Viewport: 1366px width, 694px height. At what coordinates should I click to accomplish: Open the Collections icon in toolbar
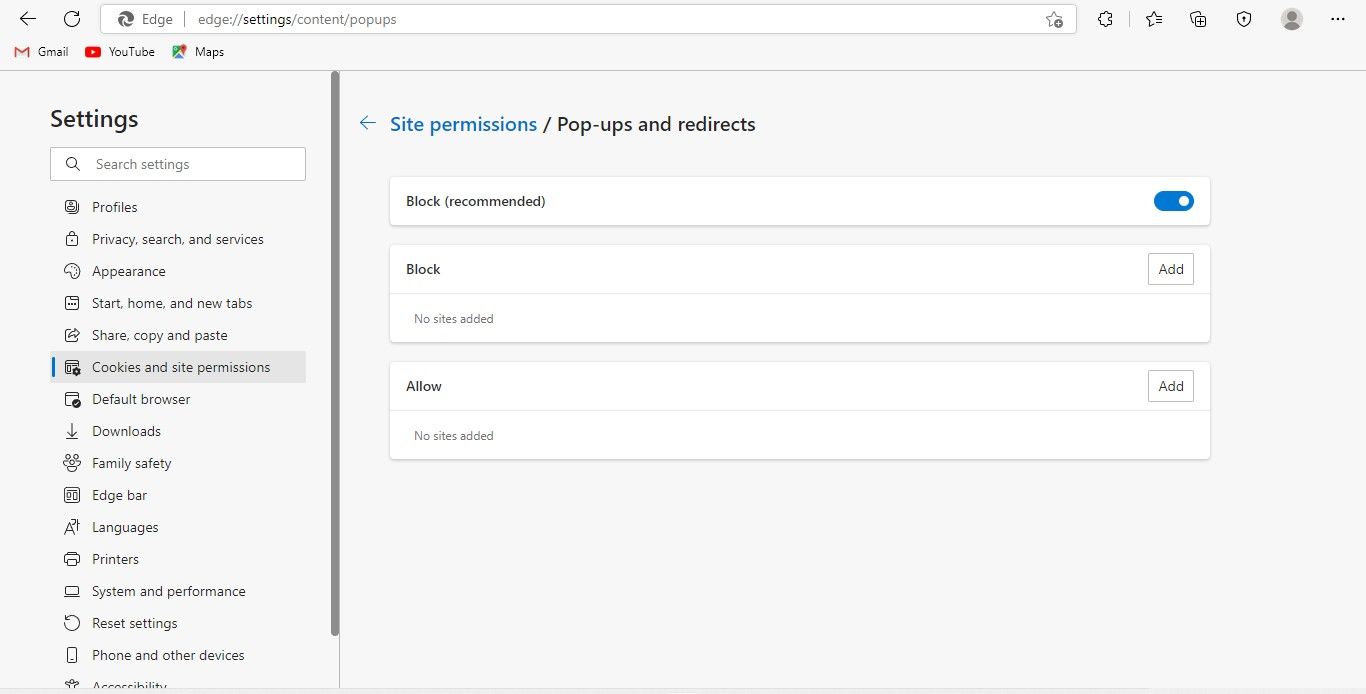click(1198, 19)
